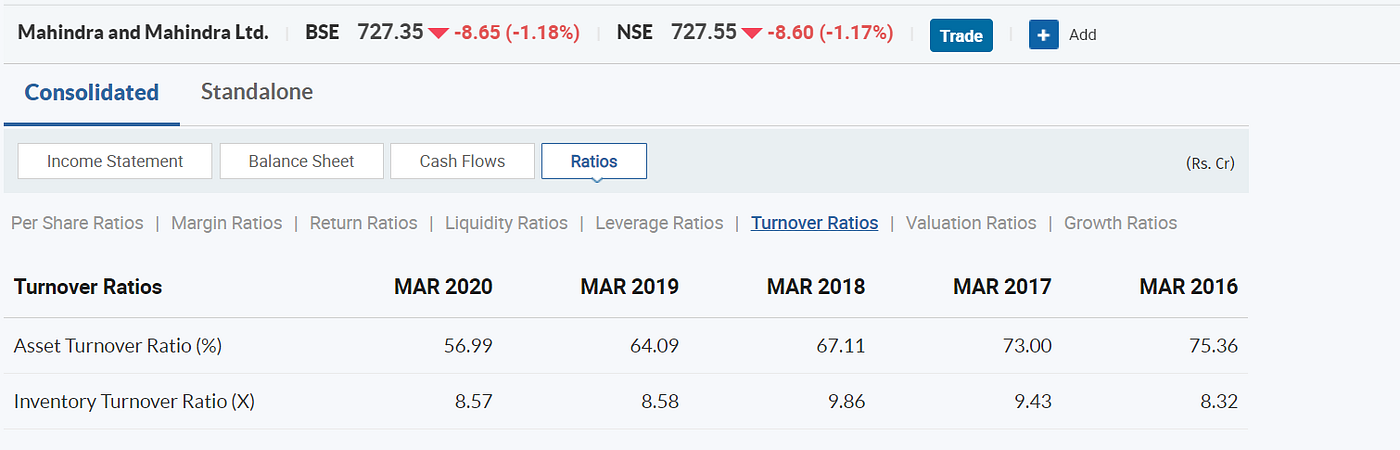Show Valuation Ratios
The image size is (1400, 450).
click(x=971, y=223)
